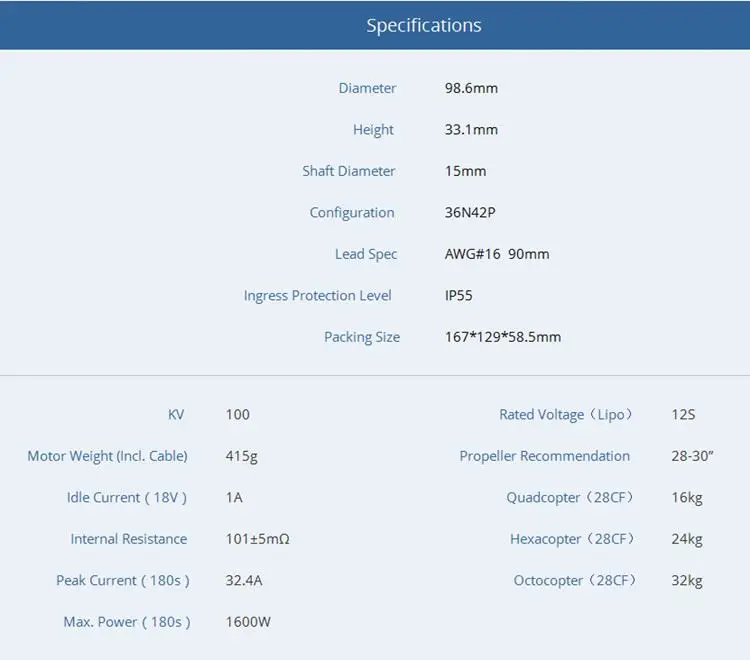The height and width of the screenshot is (660, 750).
Task: Select the Rated Voltage value 12S
Action: [x=684, y=414]
